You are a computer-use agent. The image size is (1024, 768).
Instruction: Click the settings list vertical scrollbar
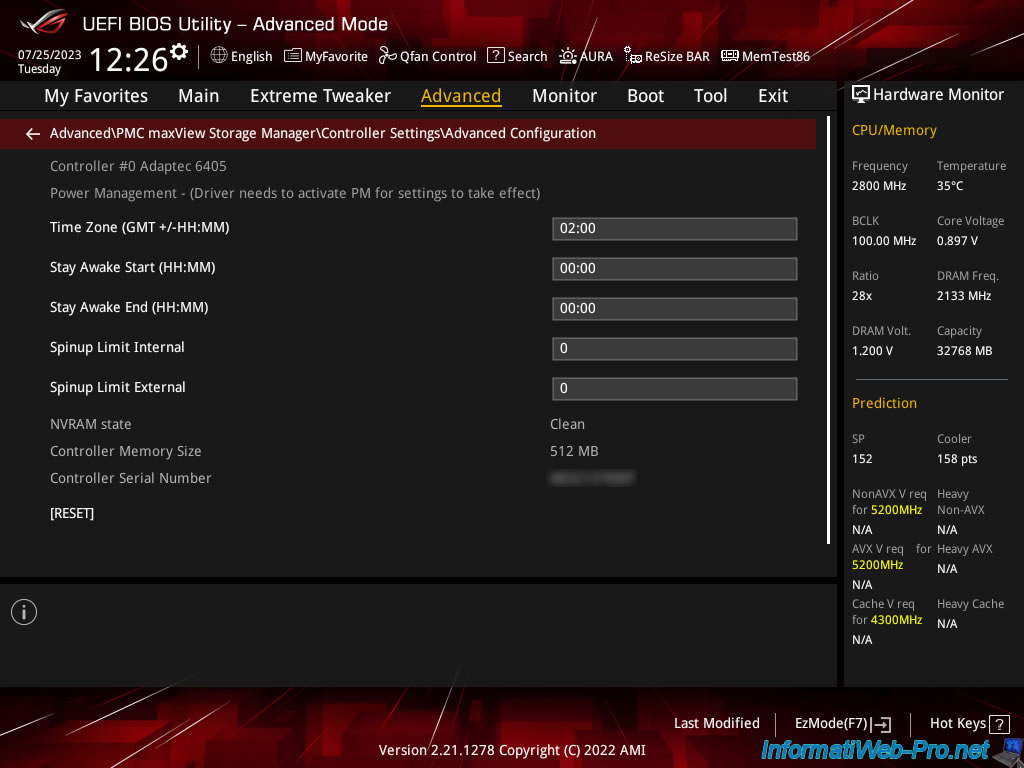[828, 330]
